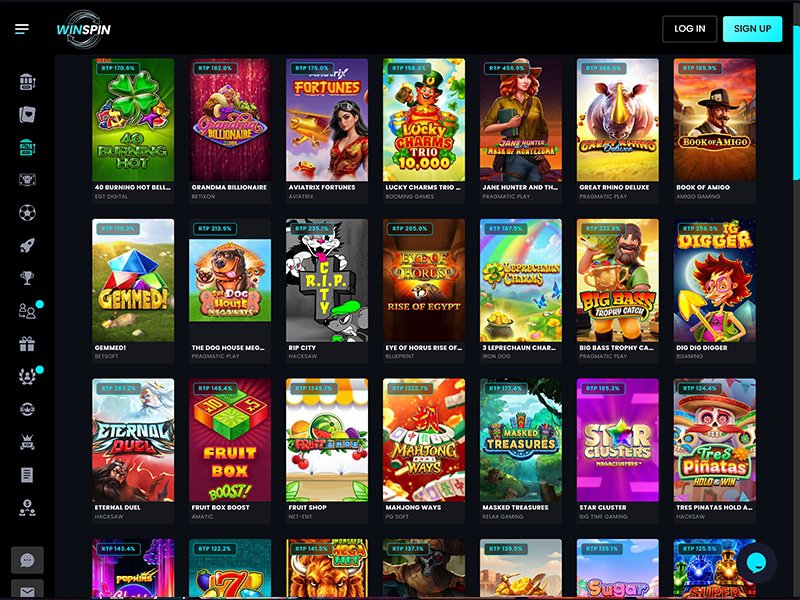The height and width of the screenshot is (600, 800).
Task: Click RTP 205.0% badge on Eye of Horus
Action: click(x=410, y=229)
